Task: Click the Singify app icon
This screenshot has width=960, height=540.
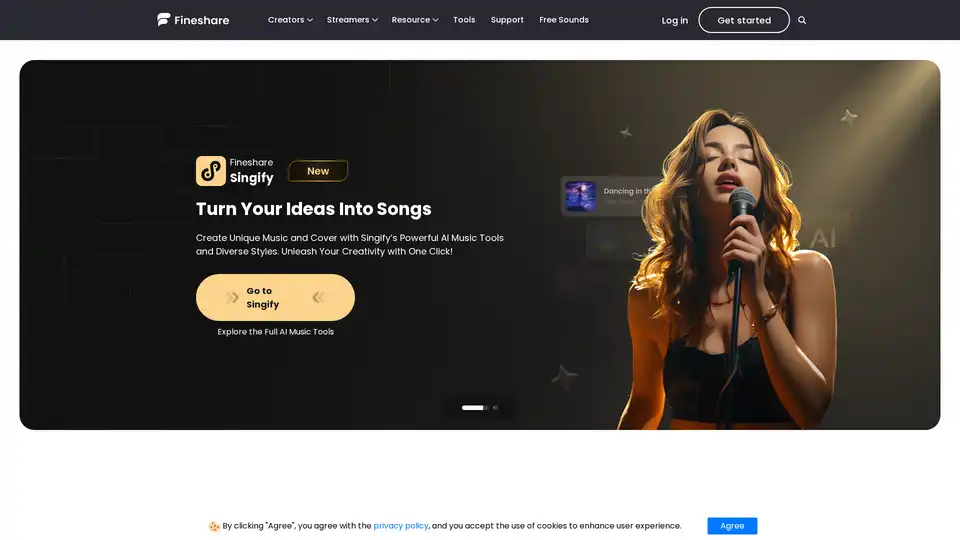Action: click(211, 171)
